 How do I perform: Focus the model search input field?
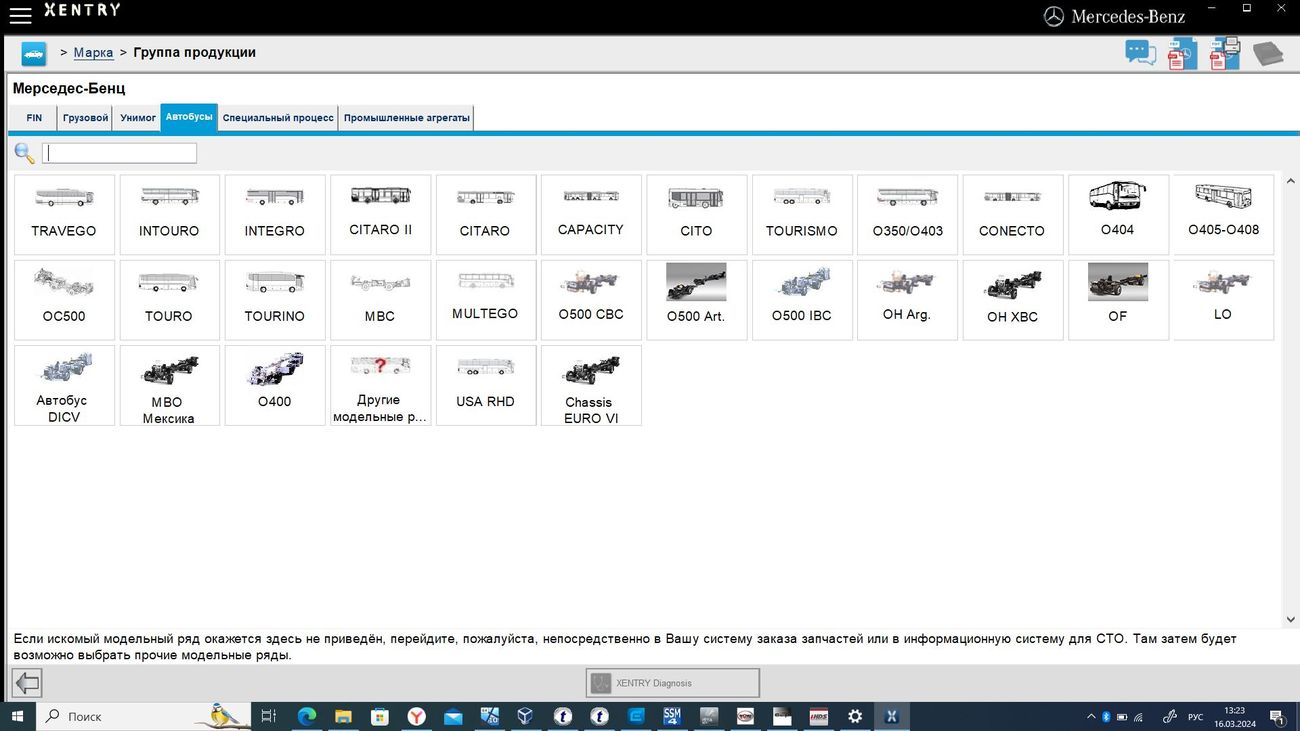pyautogui.click(x=119, y=153)
